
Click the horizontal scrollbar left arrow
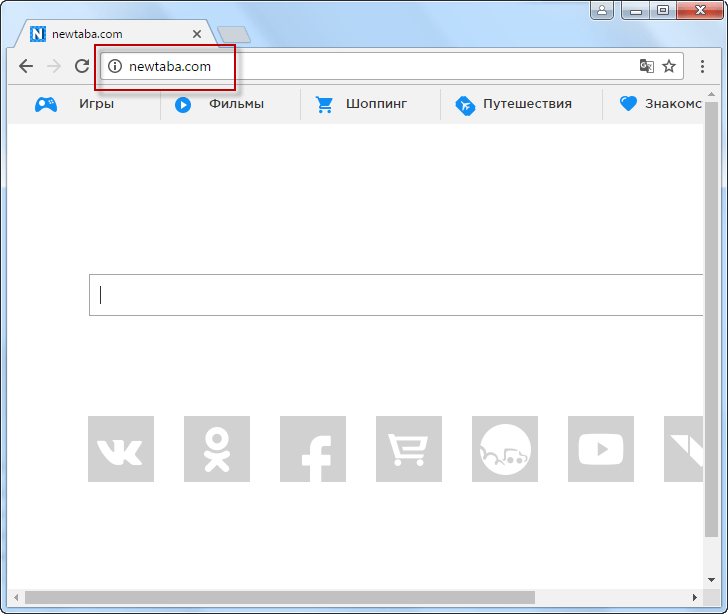[x=16, y=597]
